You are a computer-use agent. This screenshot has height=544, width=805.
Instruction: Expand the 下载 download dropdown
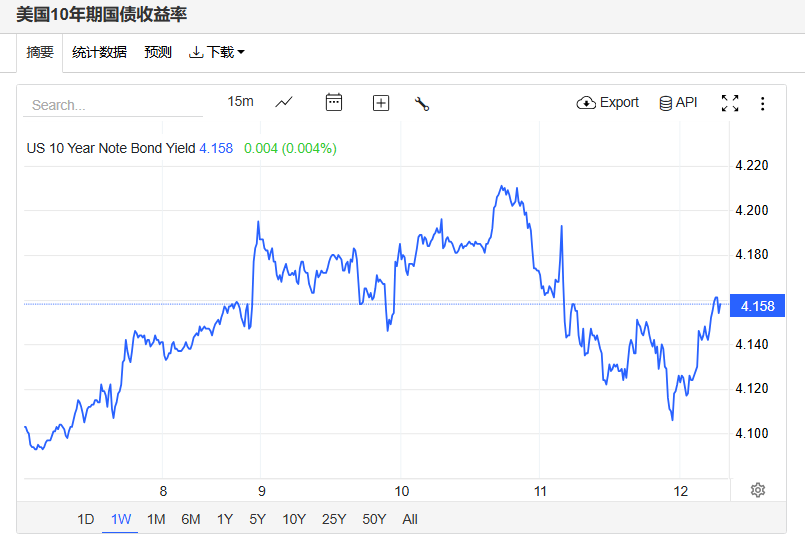pos(217,52)
